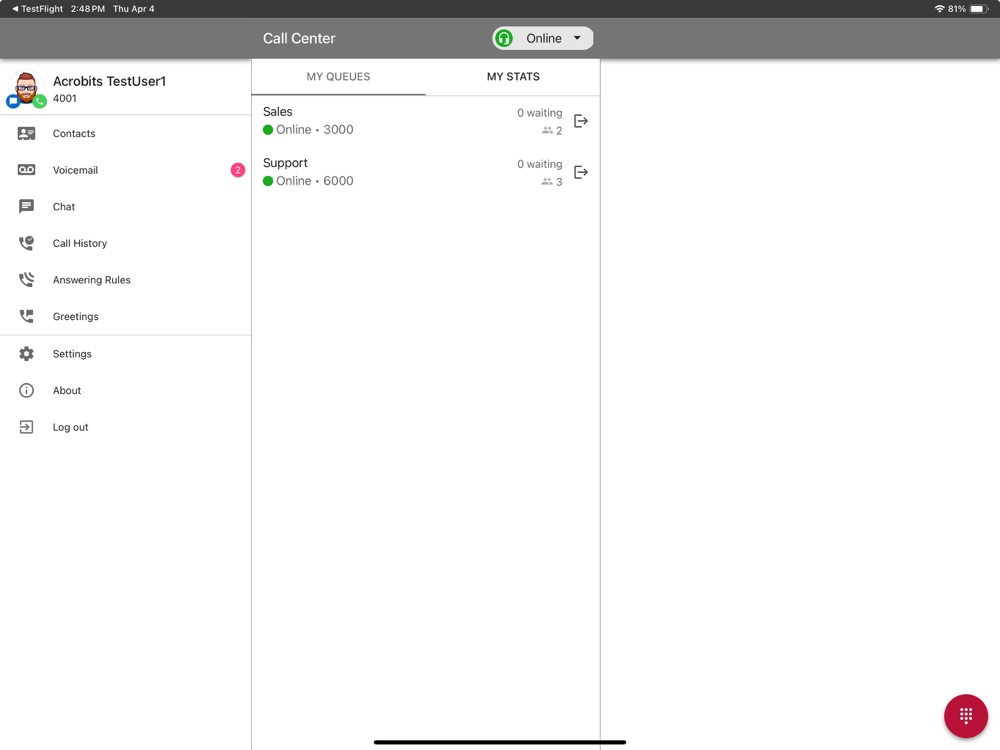Click the Call Center title

pyautogui.click(x=298, y=38)
